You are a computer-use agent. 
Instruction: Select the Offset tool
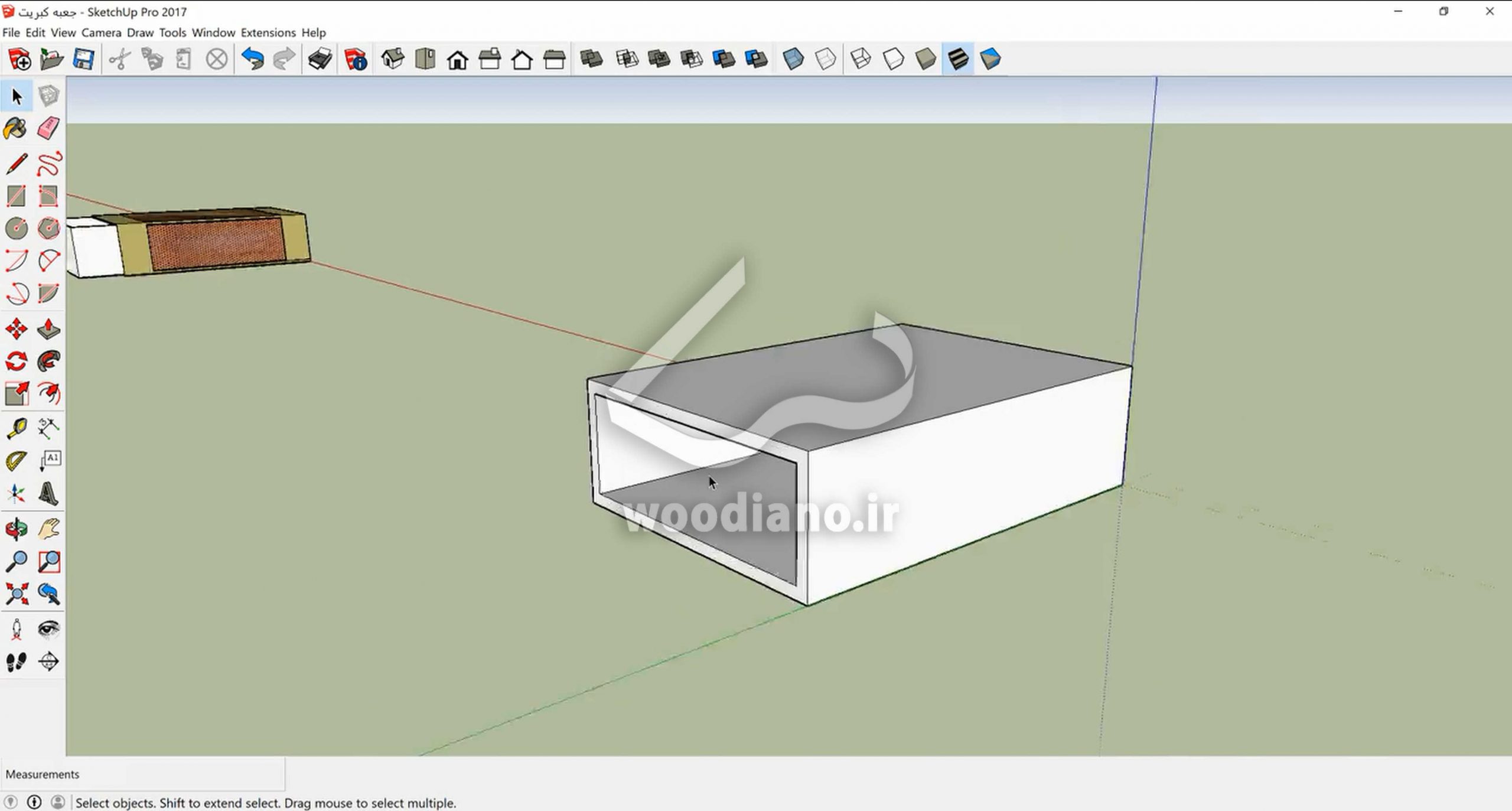[48, 393]
